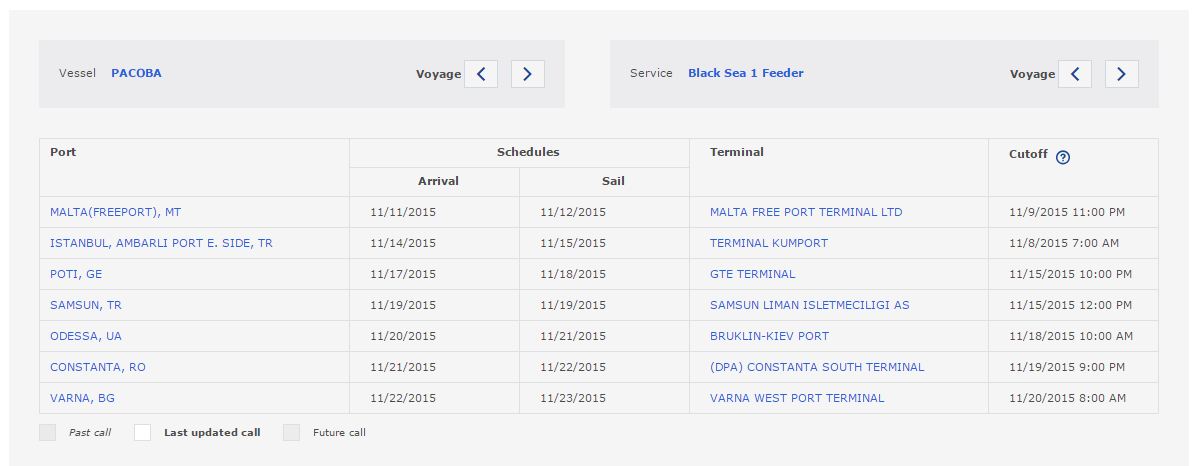Go to next service voyage
This screenshot has height=466, width=1200.
(x=1122, y=74)
